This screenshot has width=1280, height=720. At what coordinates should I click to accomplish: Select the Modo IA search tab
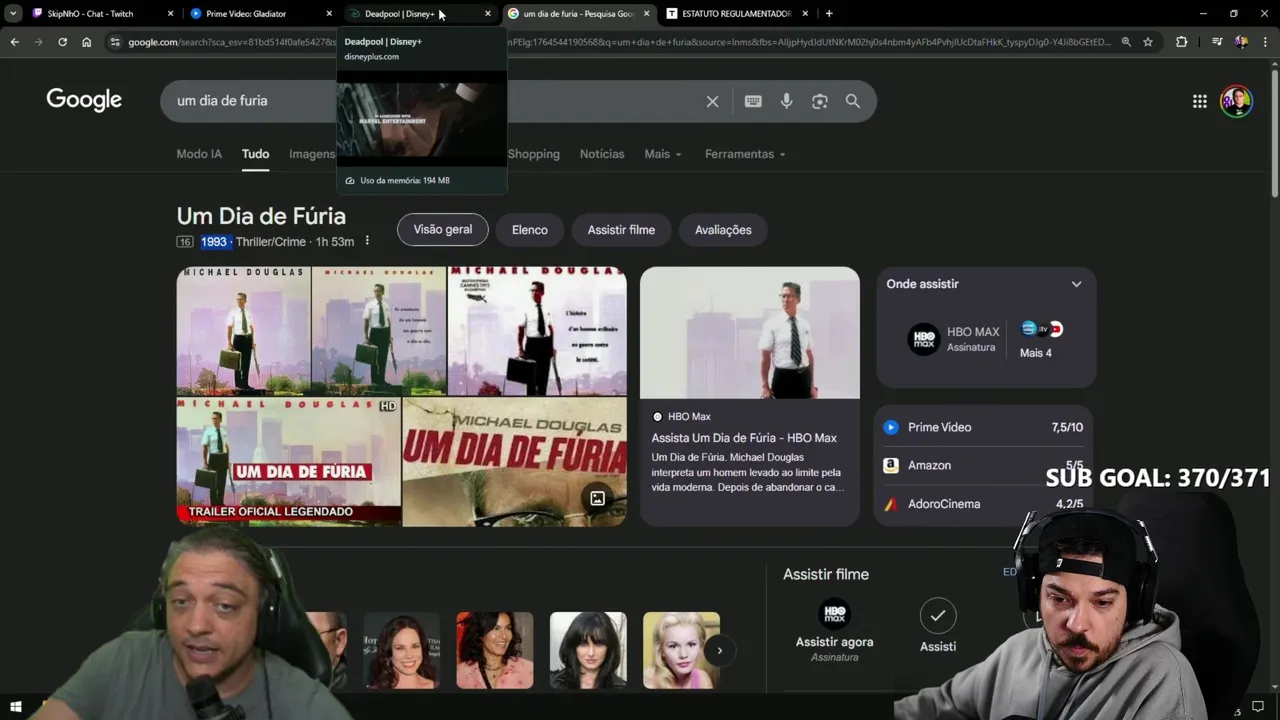pyautogui.click(x=199, y=154)
